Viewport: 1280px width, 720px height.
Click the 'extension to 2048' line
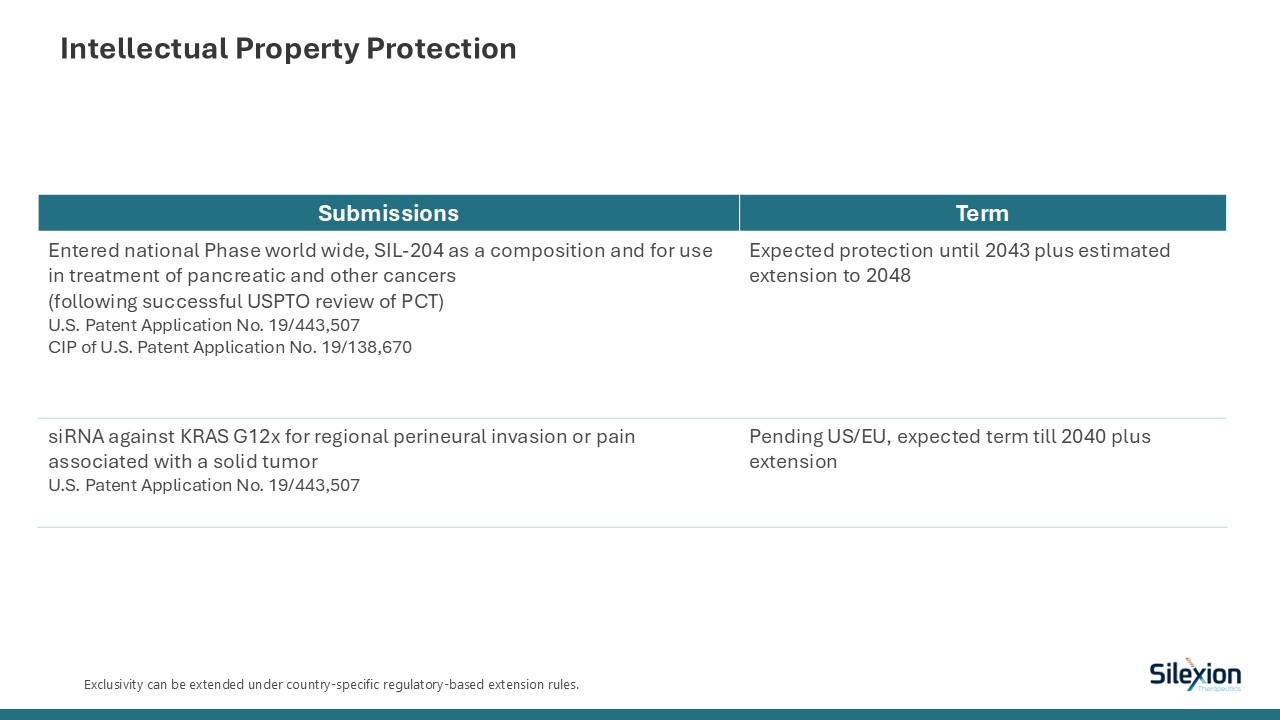[830, 275]
